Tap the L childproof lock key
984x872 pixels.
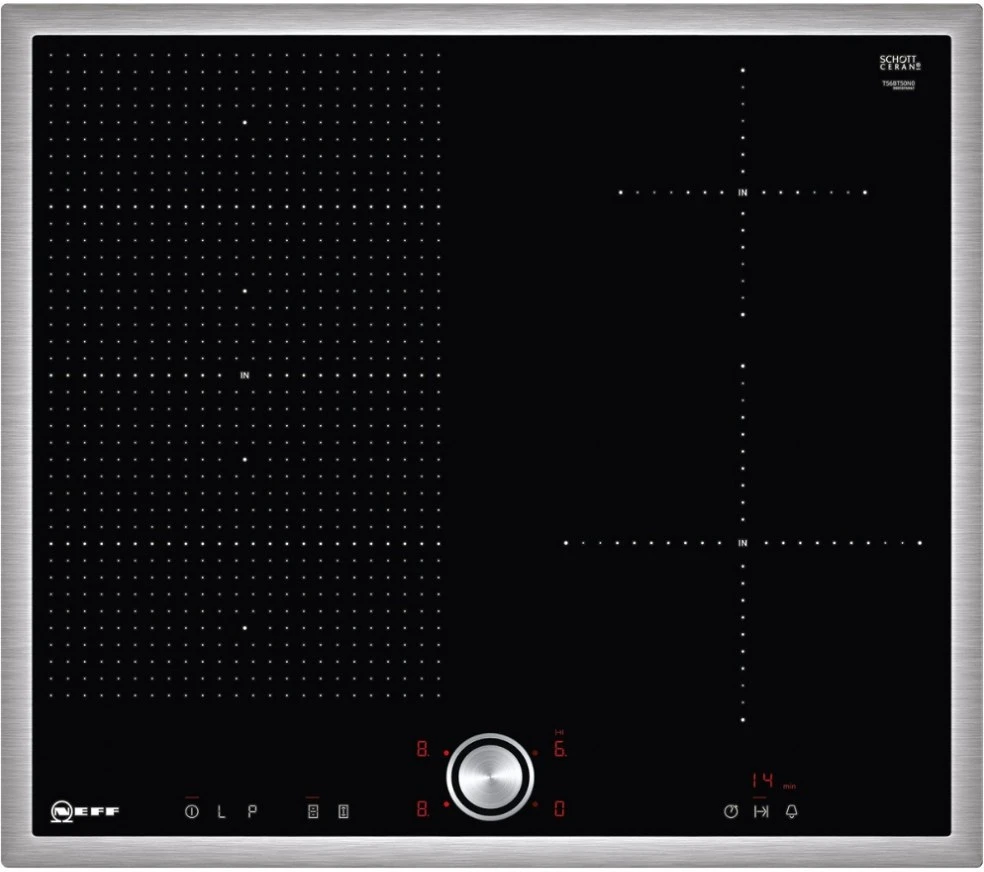pos(221,811)
